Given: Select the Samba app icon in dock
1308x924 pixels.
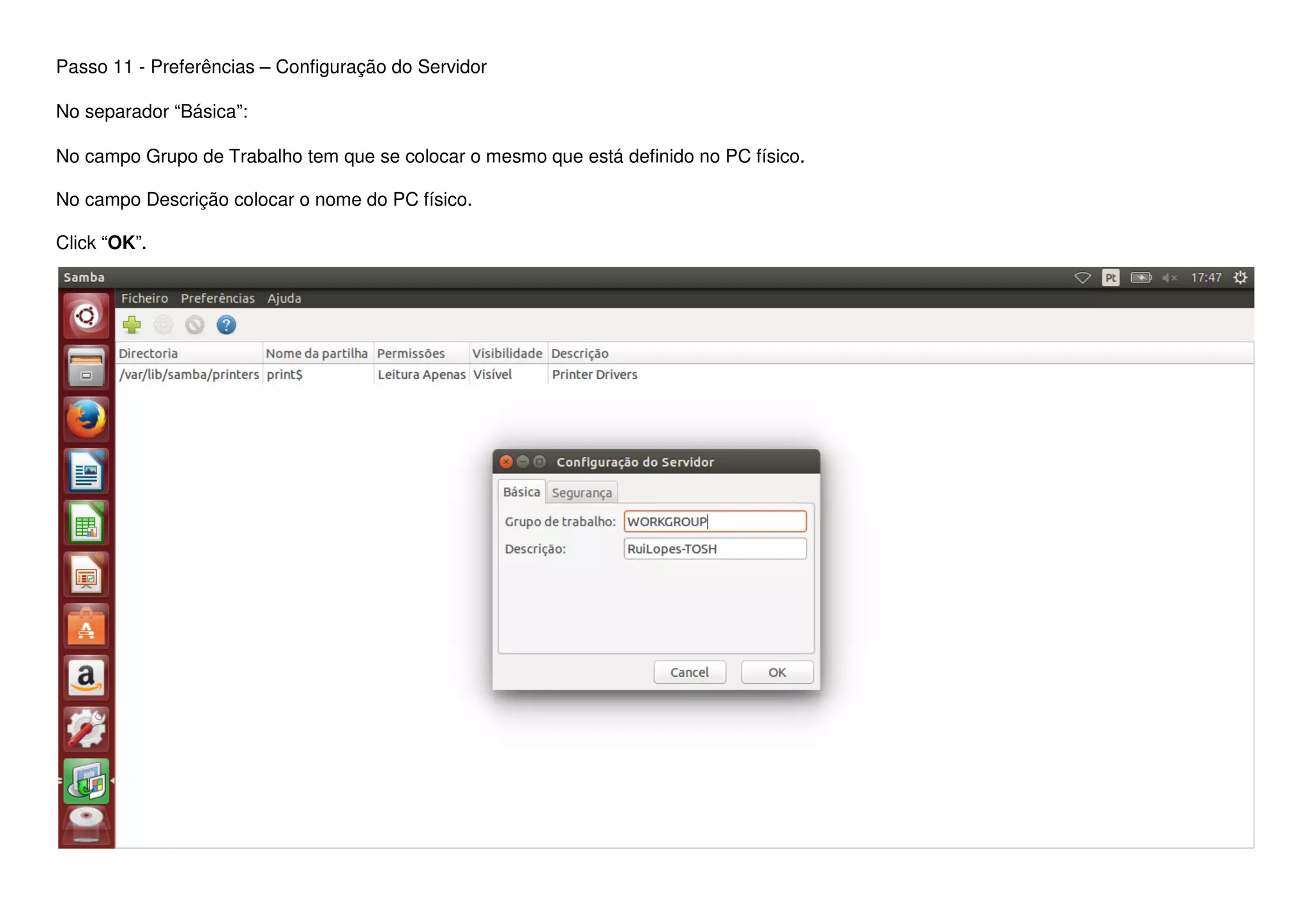Looking at the screenshot, I should (86, 782).
